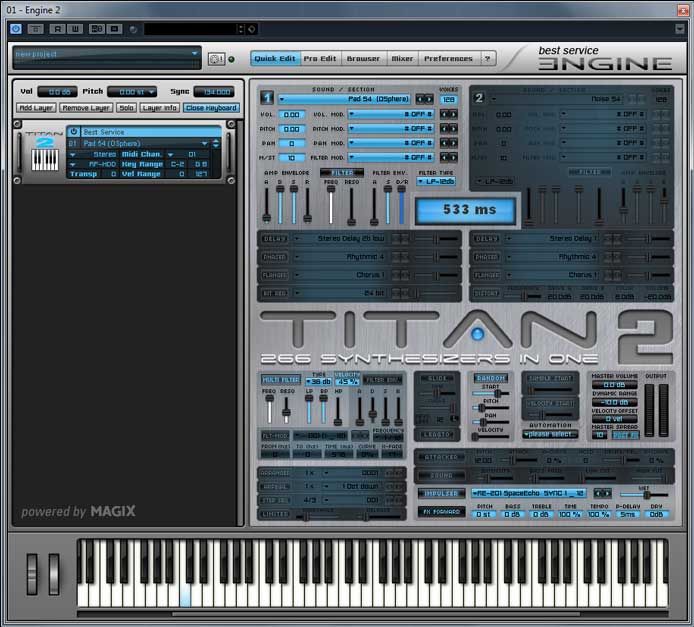Click the Add Layer button
This screenshot has width=694, height=627.
[x=36, y=108]
